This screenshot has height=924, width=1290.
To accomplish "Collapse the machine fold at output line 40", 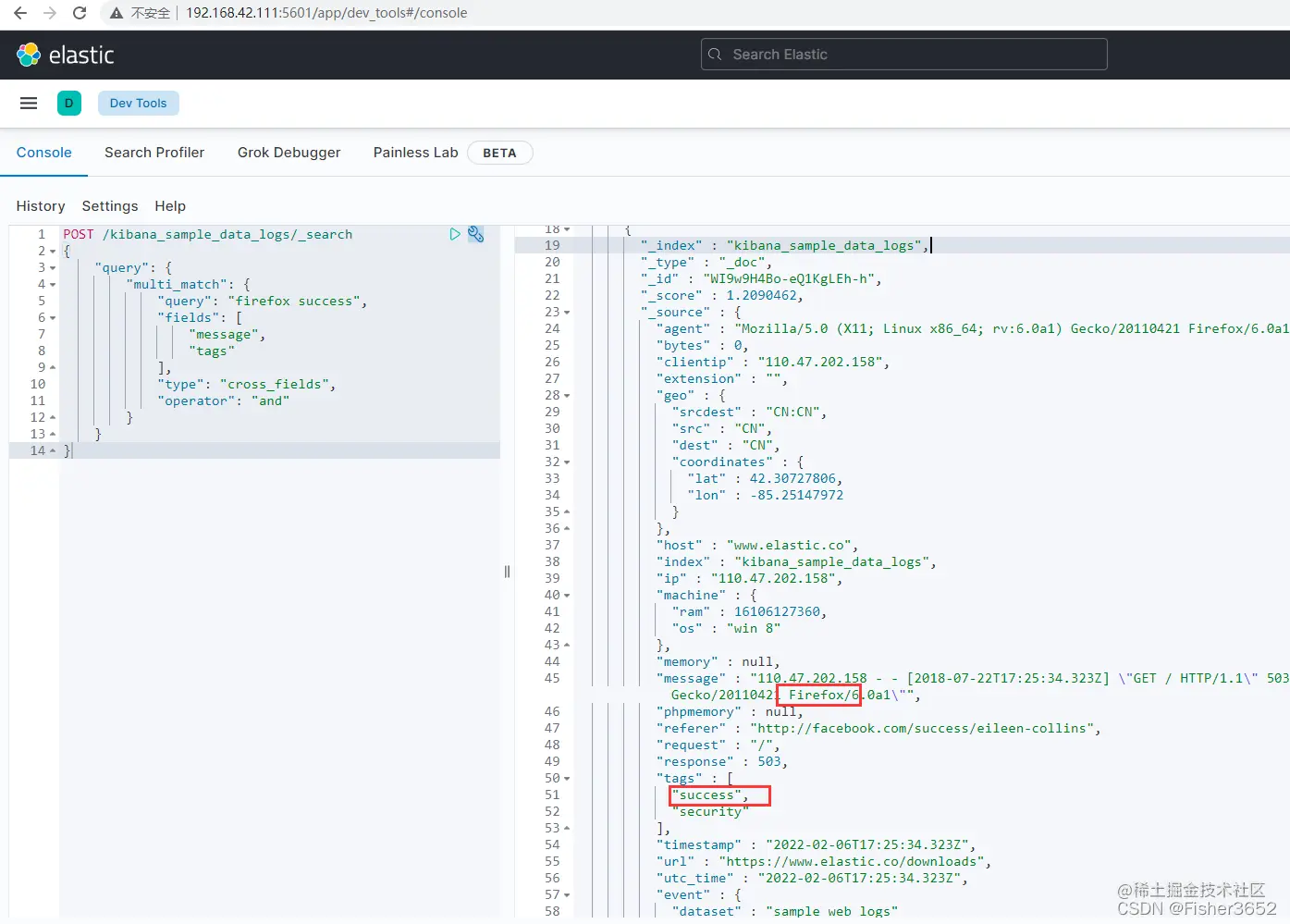I will coord(567,596).
